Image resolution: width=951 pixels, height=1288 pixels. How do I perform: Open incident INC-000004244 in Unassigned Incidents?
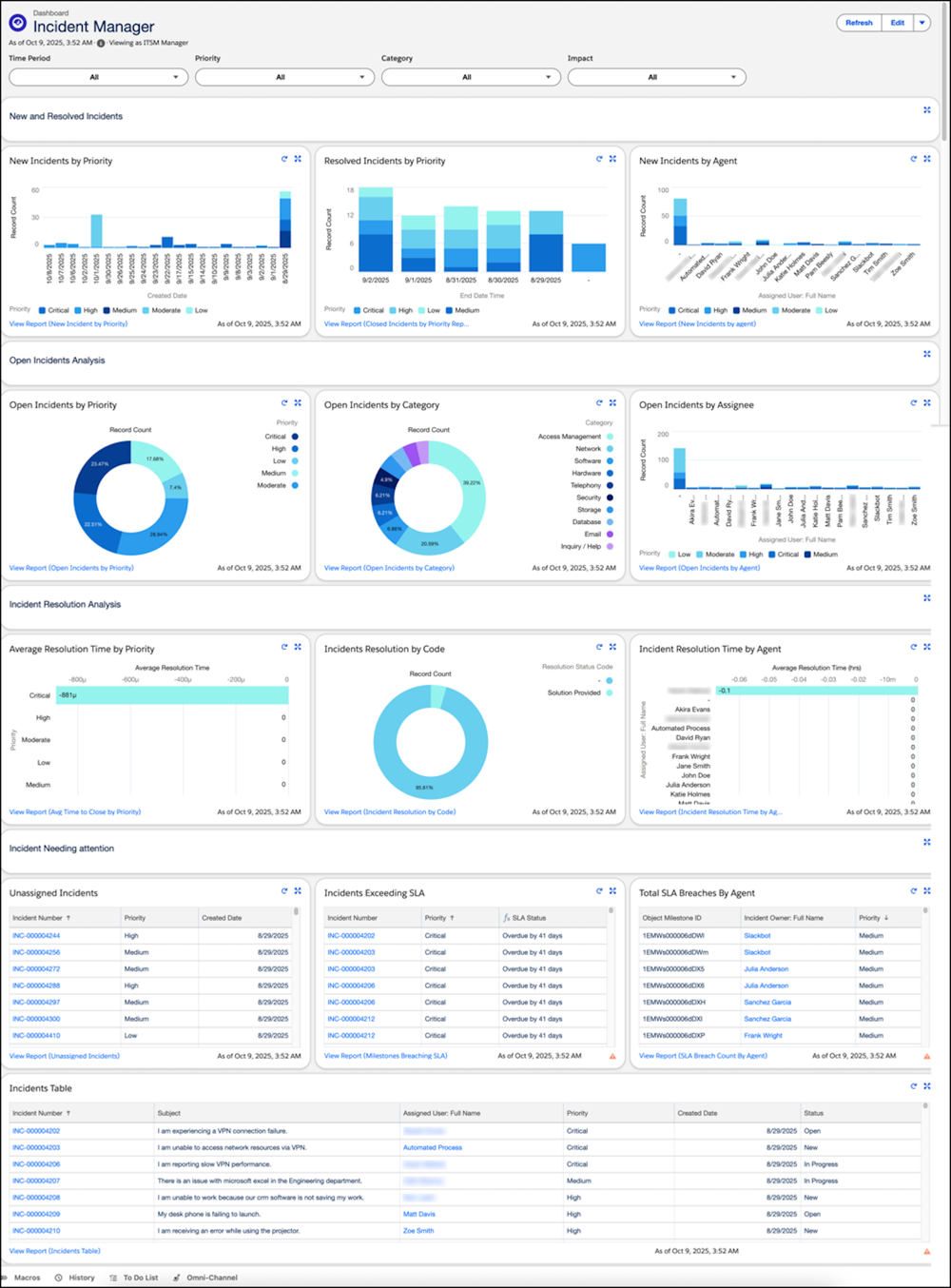pyautogui.click(x=36, y=936)
